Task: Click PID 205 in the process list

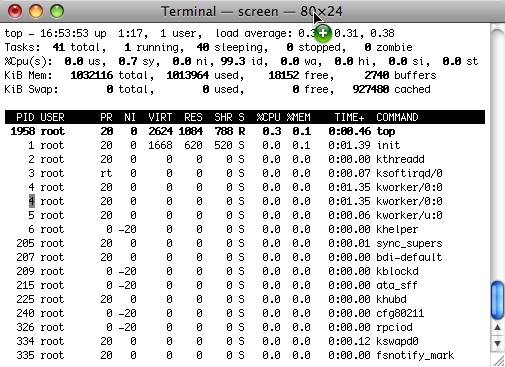Action: (x=25, y=243)
